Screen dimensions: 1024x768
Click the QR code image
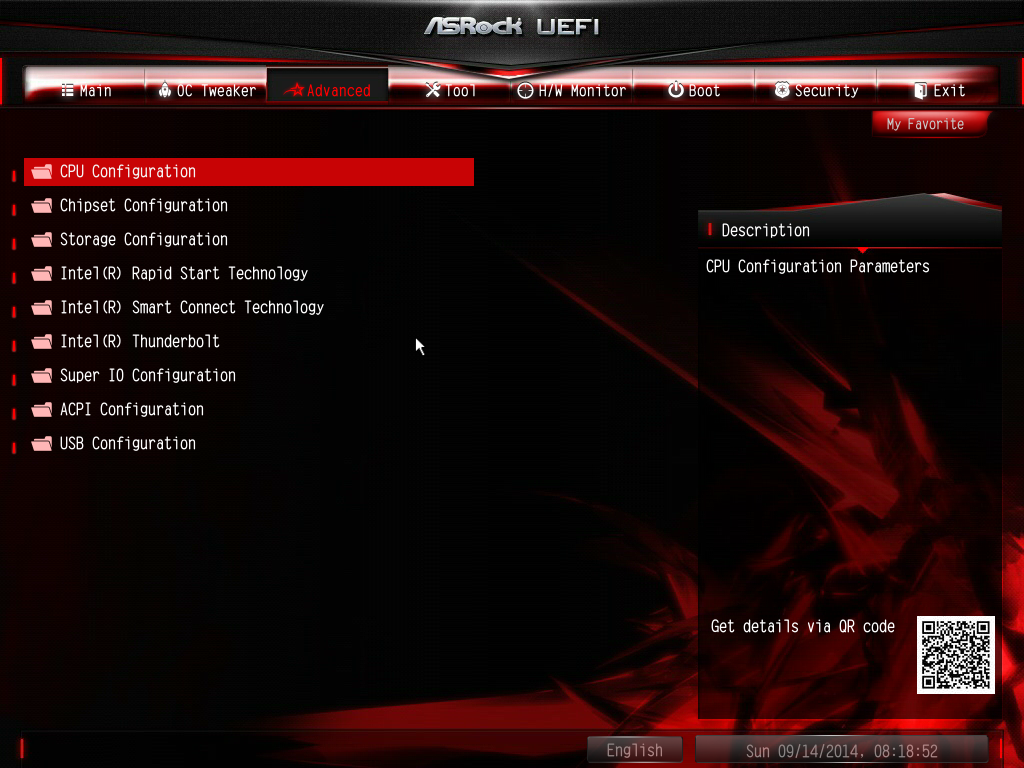(955, 654)
